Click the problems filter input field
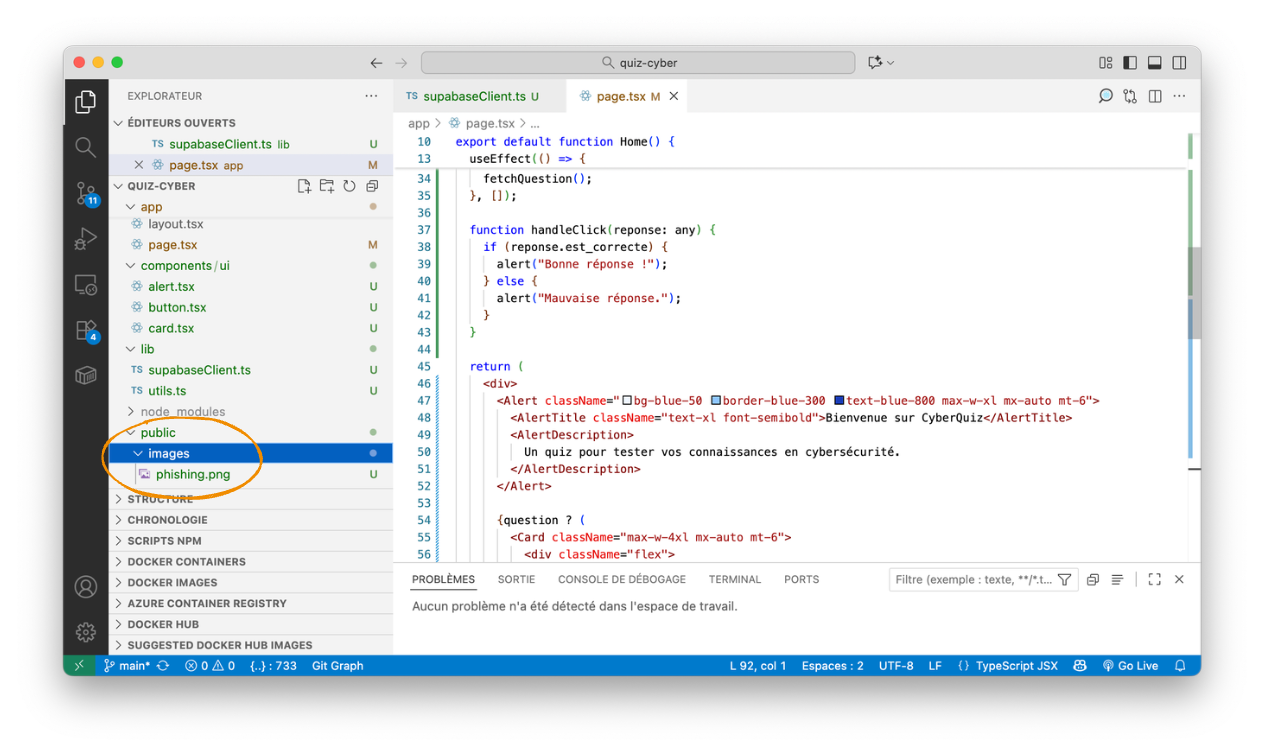Image resolution: width=1264 pixels, height=756 pixels. click(x=972, y=579)
